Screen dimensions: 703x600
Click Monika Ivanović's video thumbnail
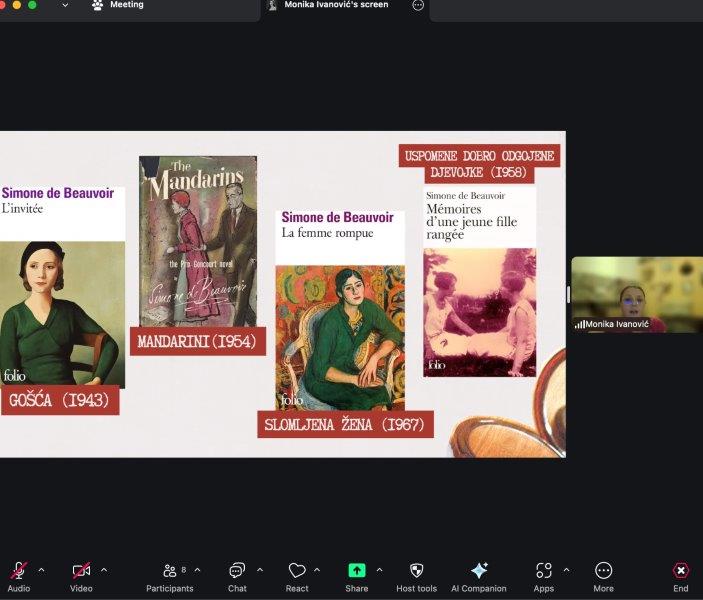pyautogui.click(x=637, y=294)
